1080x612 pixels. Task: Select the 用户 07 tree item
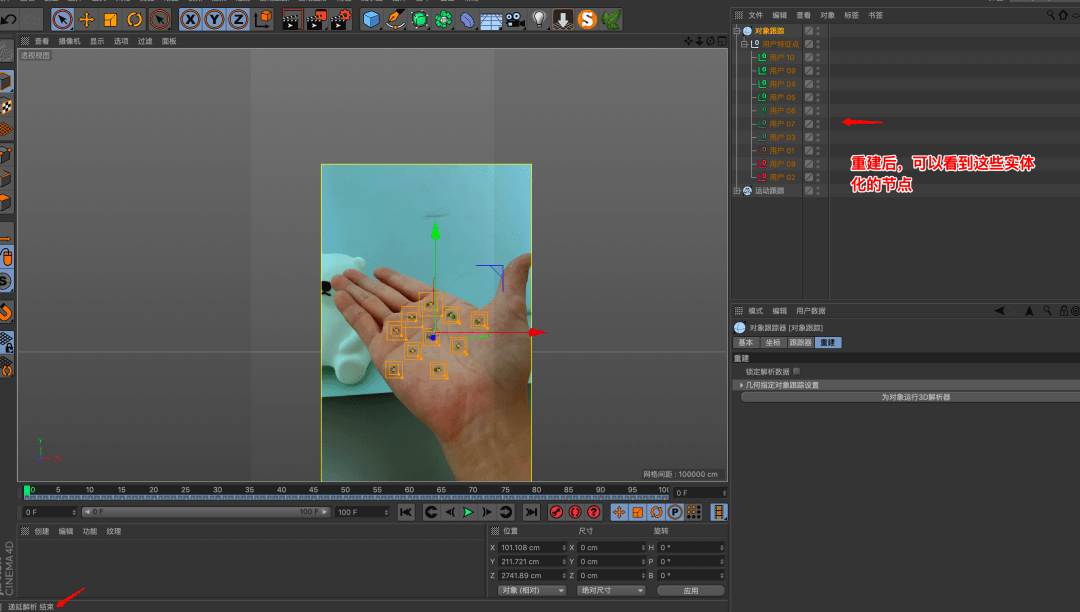[782, 124]
